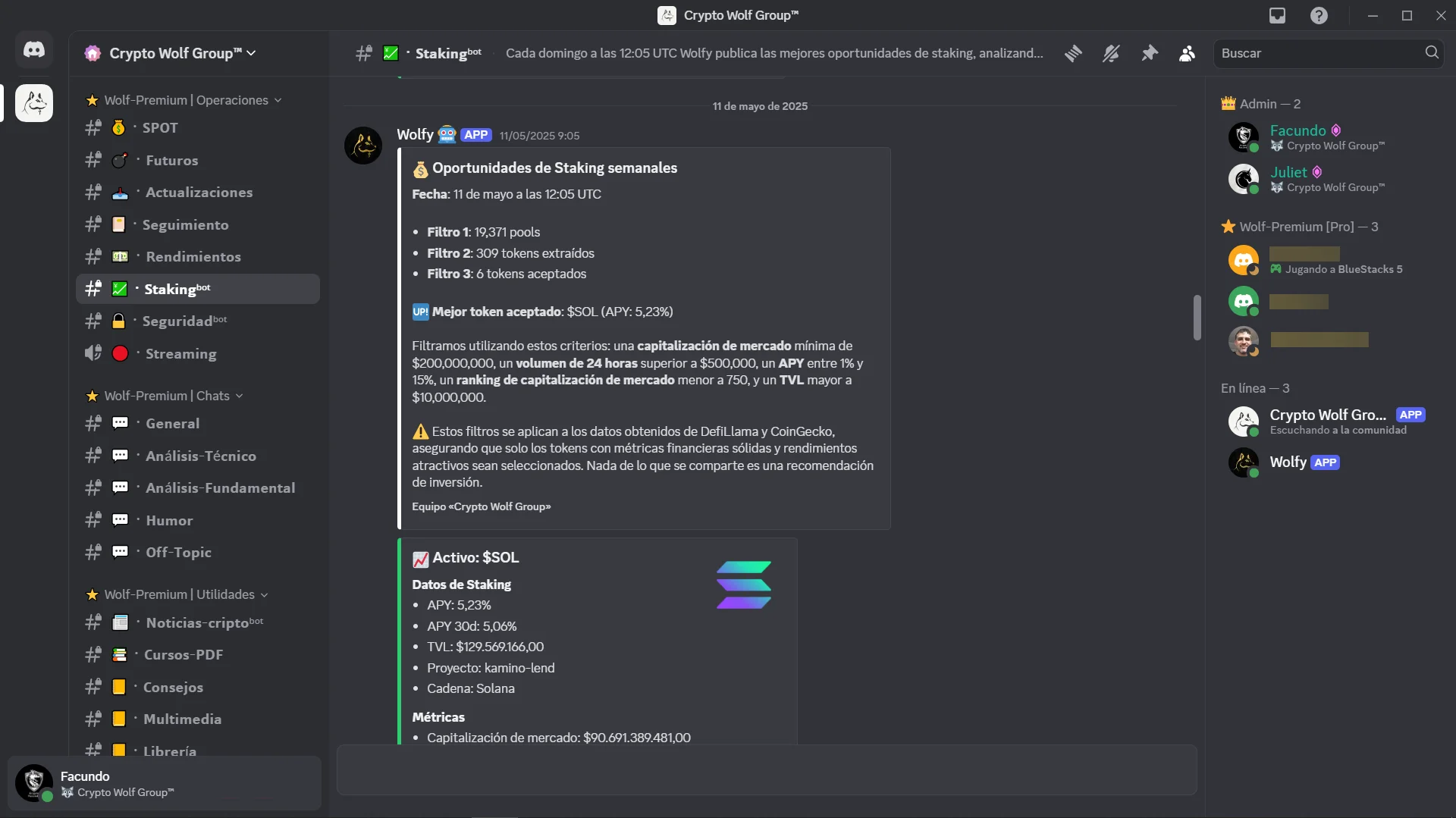
Task: Click the message timestamp 11/05/2025 9:05
Action: 539,136
